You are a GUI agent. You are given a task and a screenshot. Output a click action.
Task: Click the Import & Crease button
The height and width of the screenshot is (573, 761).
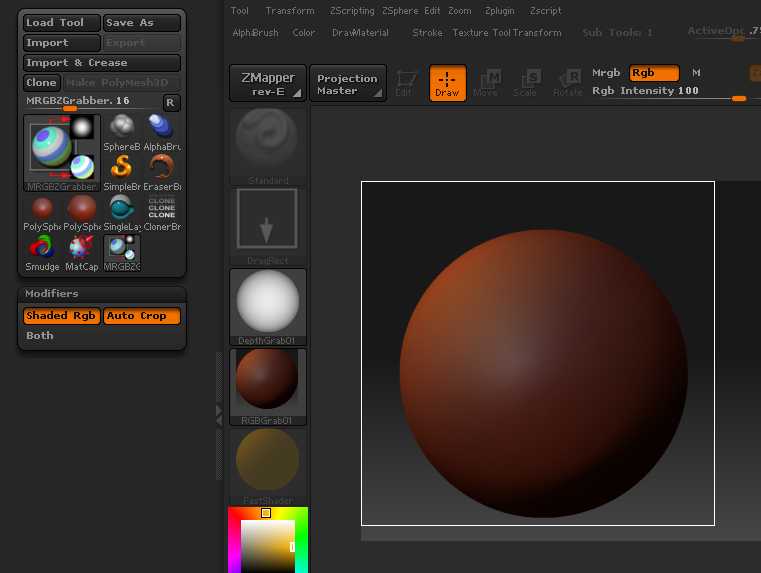[x=101, y=63]
